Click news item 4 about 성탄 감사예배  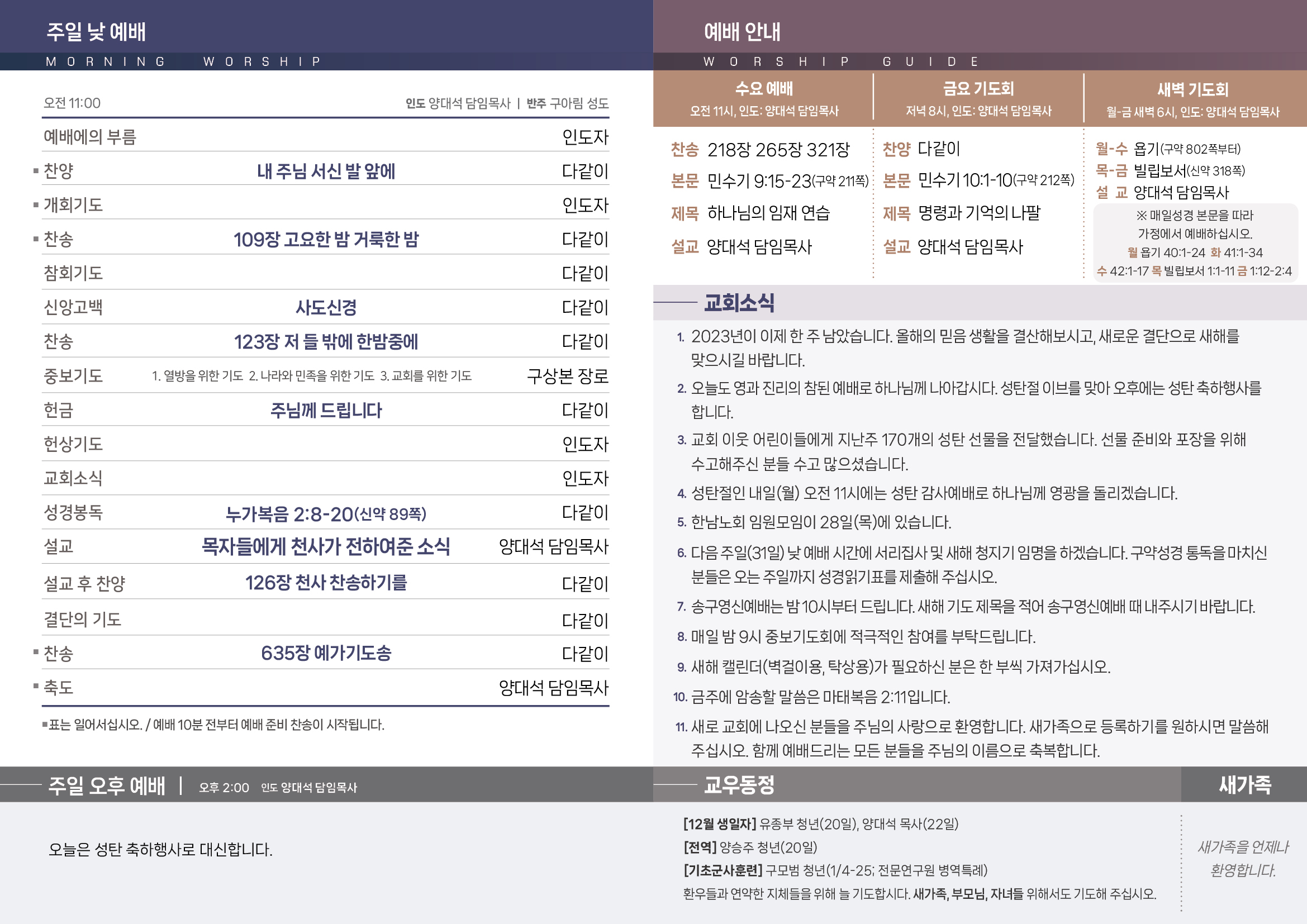pyautogui.click(x=928, y=493)
